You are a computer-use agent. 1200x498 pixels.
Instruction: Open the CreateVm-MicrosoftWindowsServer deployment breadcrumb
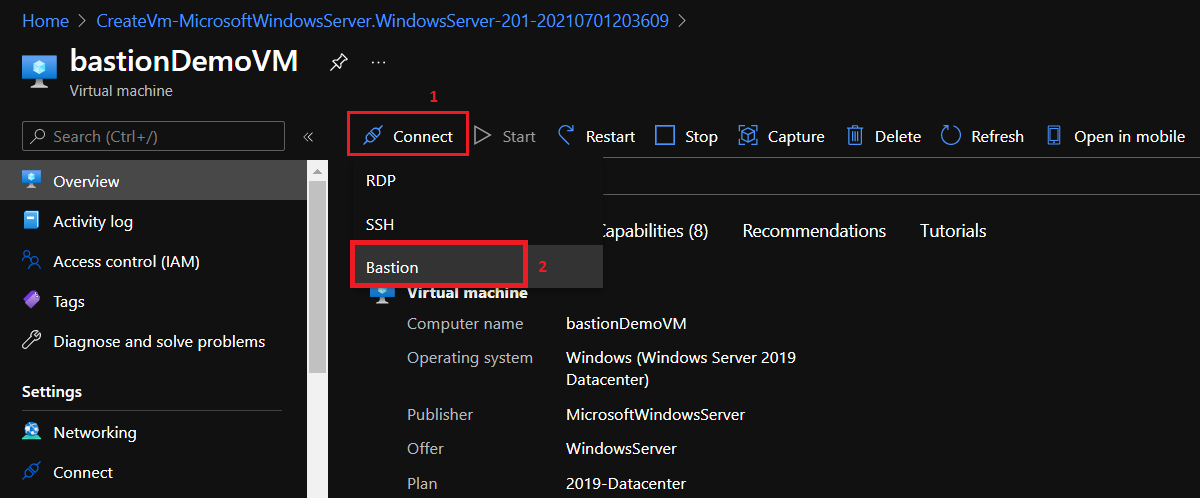point(383,20)
